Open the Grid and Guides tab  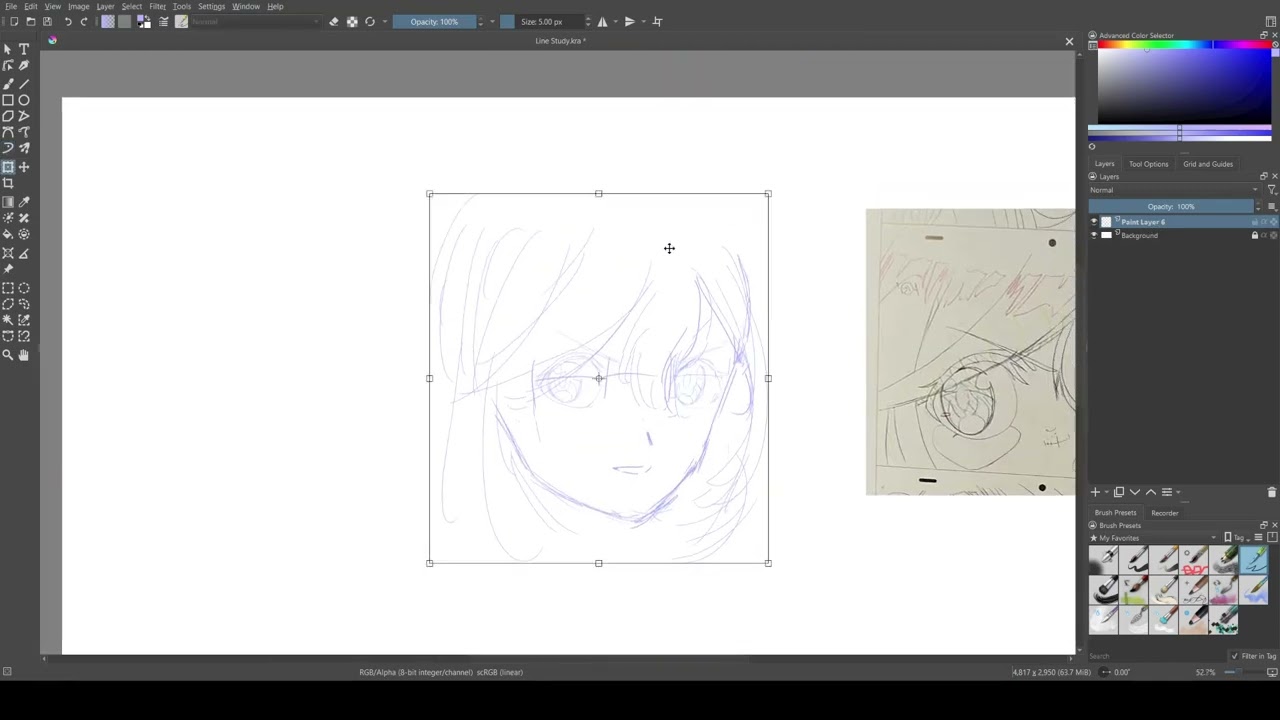(1207, 164)
